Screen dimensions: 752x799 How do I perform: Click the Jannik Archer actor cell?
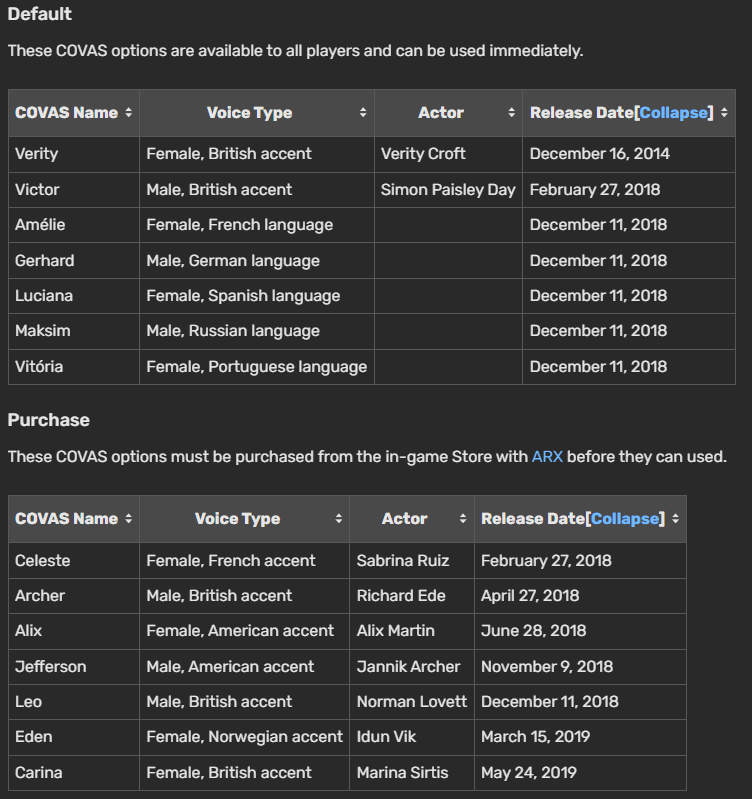click(412, 667)
